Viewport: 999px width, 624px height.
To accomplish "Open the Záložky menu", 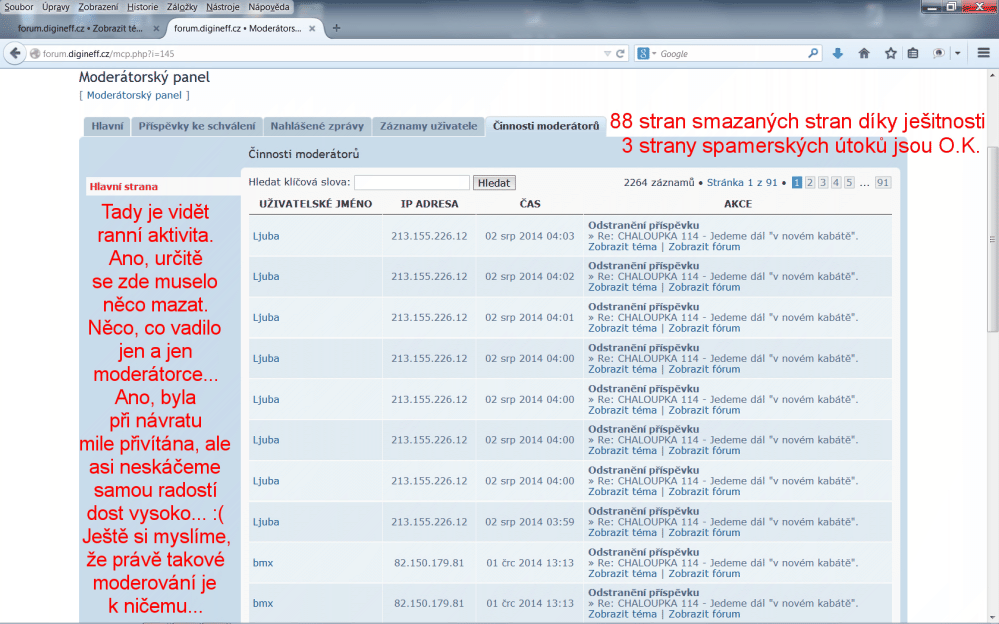I will point(182,7).
